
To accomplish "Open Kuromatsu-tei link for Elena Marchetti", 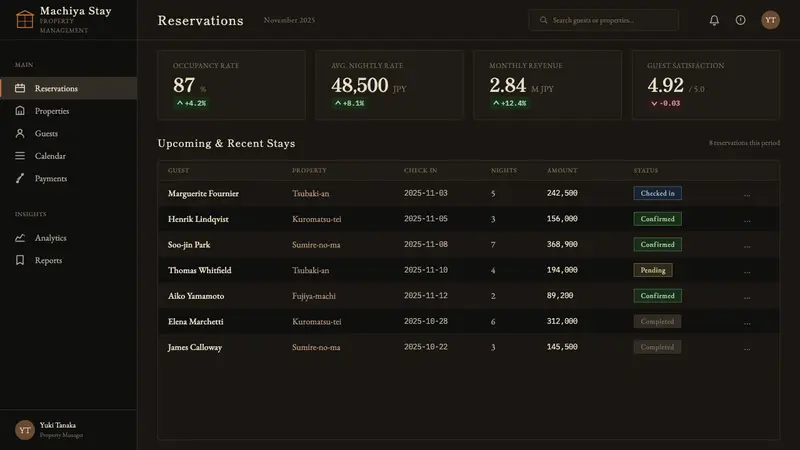I will (x=316, y=321).
